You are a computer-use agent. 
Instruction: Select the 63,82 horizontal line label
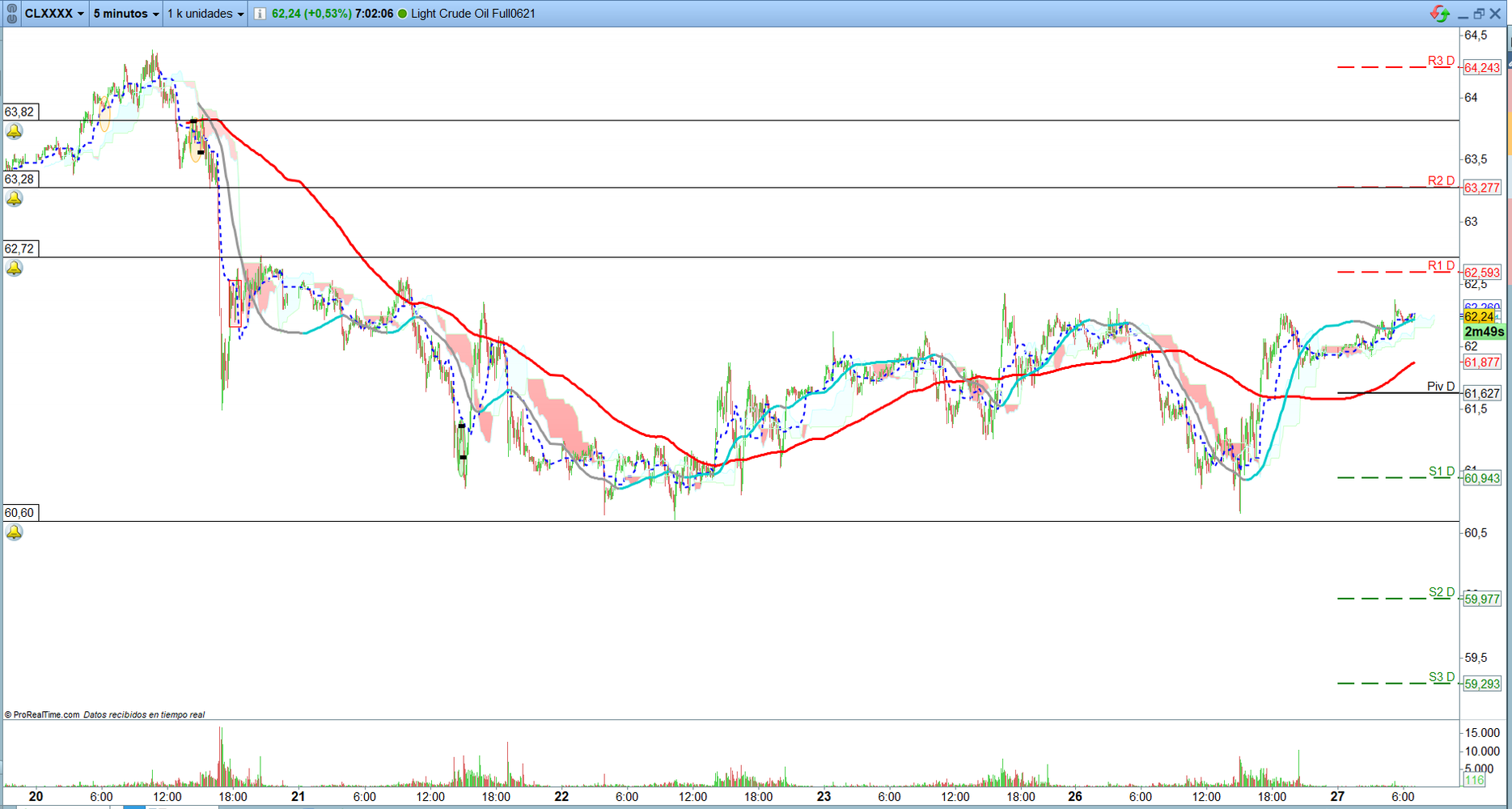pyautogui.click(x=20, y=112)
